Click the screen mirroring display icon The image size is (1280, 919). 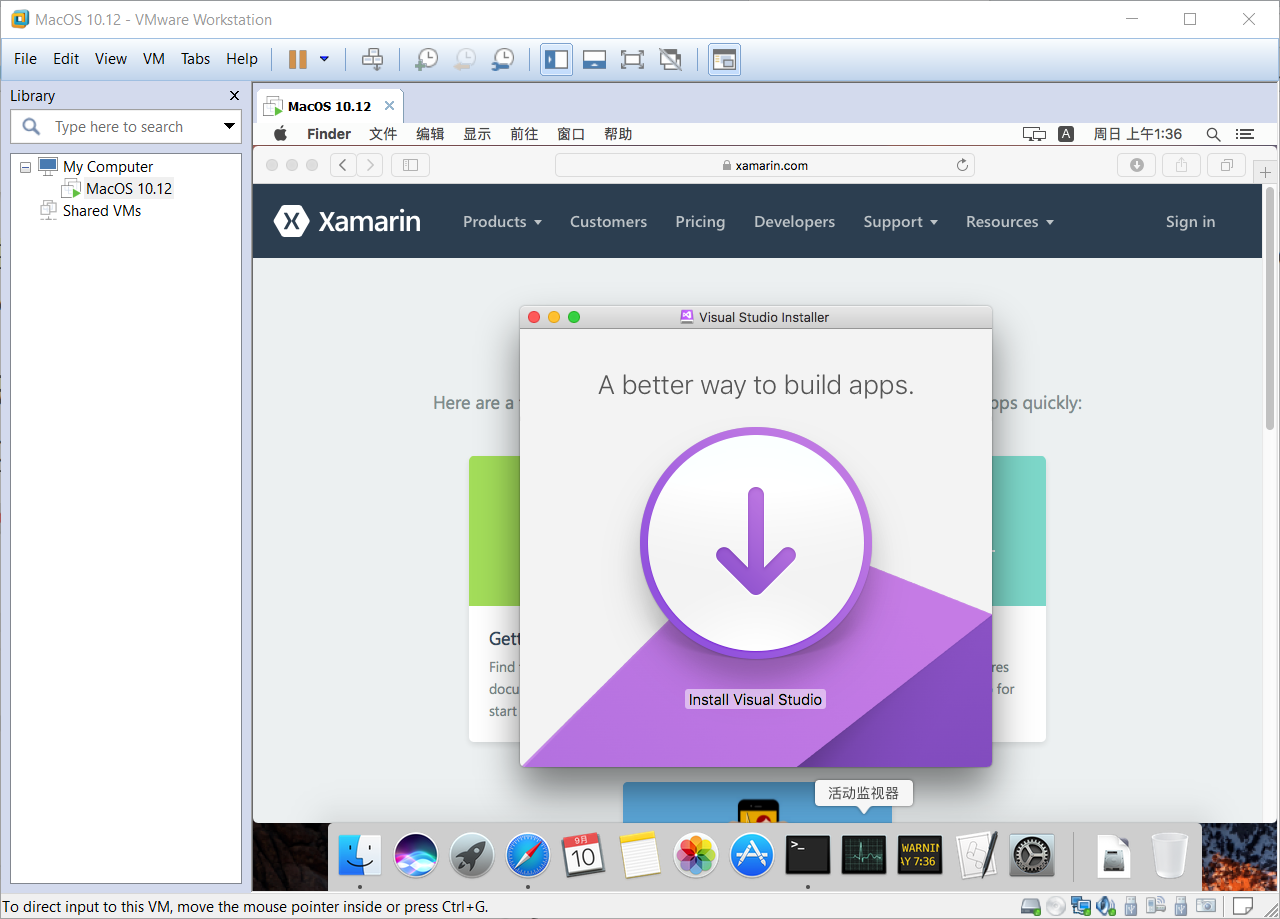pyautogui.click(x=1034, y=134)
